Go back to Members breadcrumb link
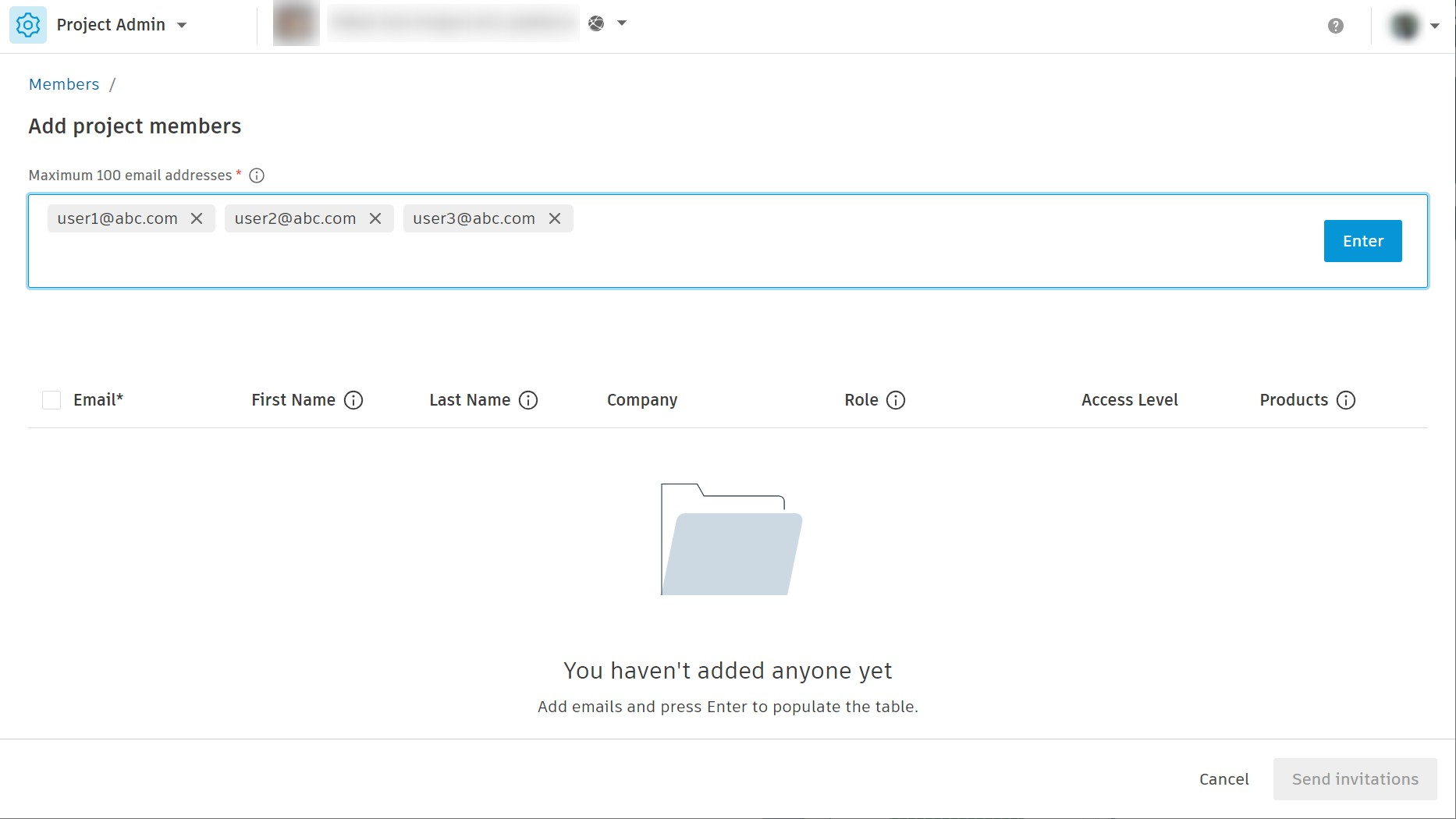Screen dimensions: 1456x819 click(x=64, y=84)
